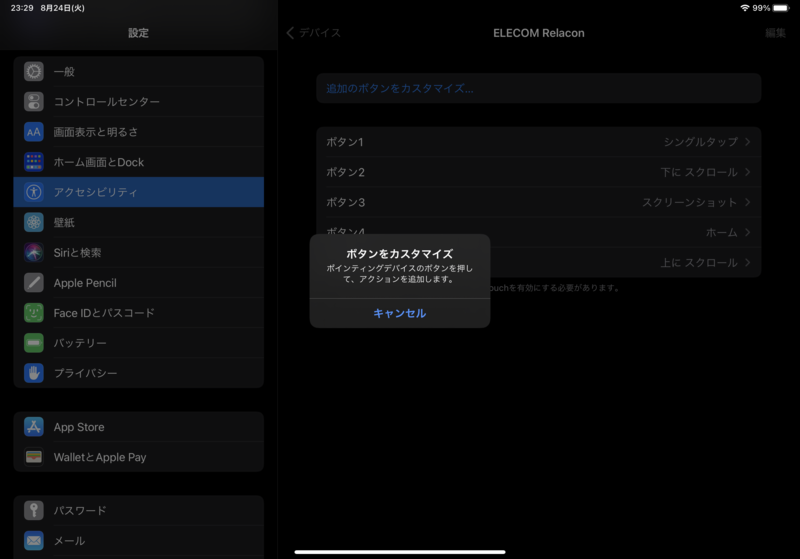Tap the Apple Pencil icon
The image size is (800, 559).
34,283
